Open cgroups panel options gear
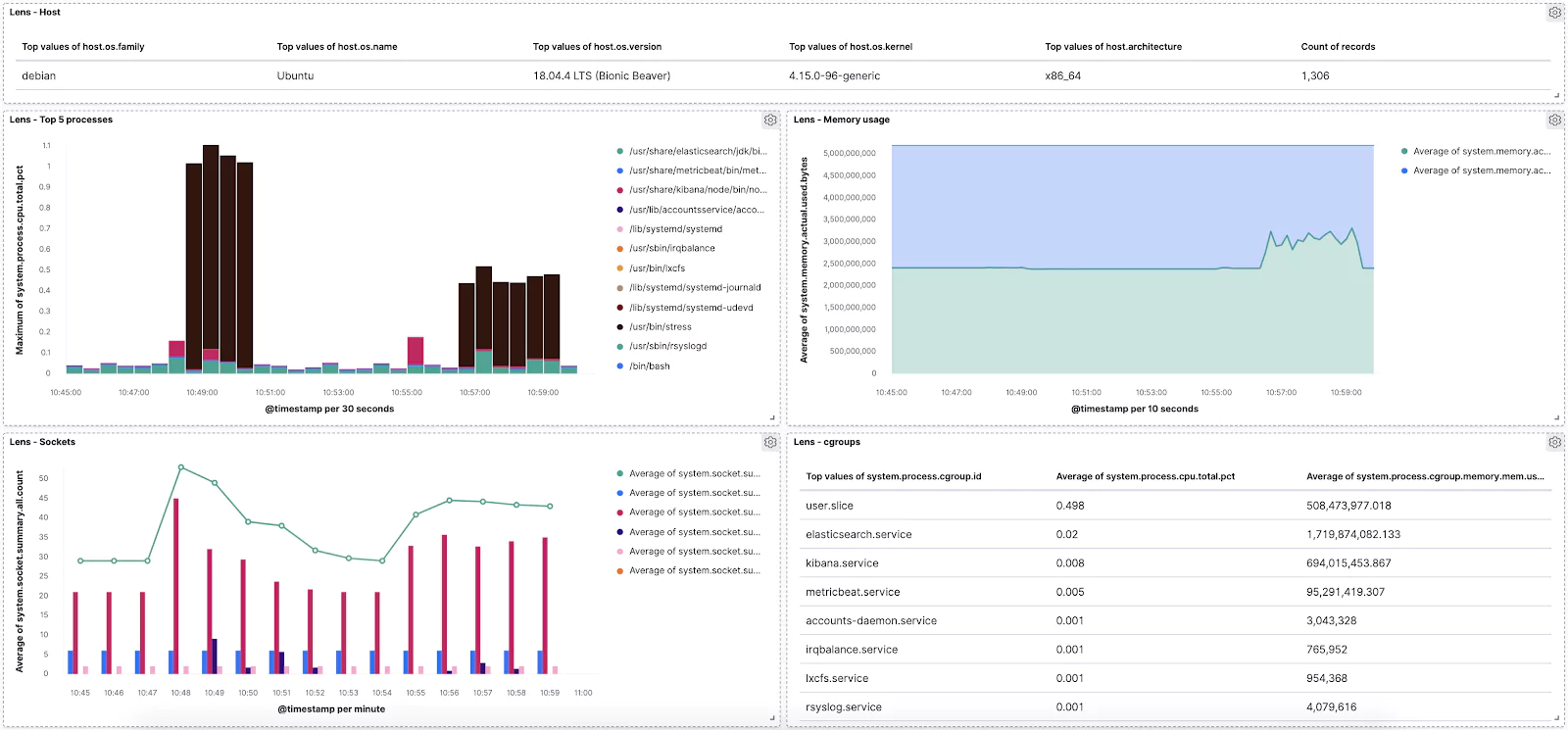The width and height of the screenshot is (1568, 730). (x=1554, y=442)
